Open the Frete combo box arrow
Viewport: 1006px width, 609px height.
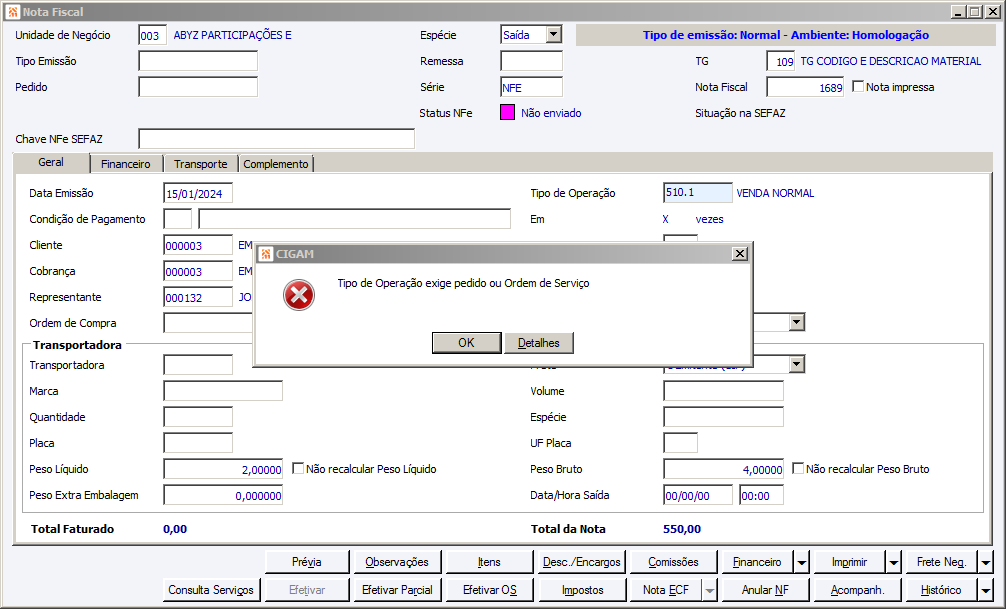(x=796, y=365)
